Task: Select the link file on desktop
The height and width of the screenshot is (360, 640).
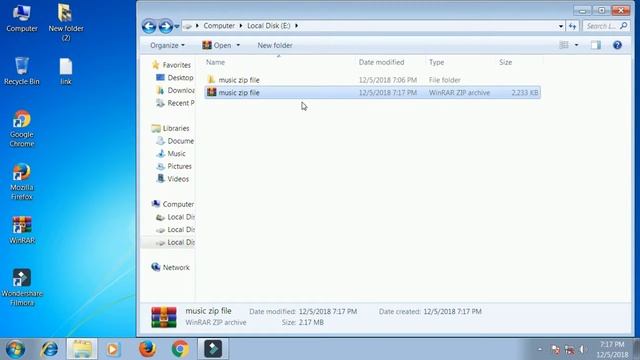Action: coord(65,71)
